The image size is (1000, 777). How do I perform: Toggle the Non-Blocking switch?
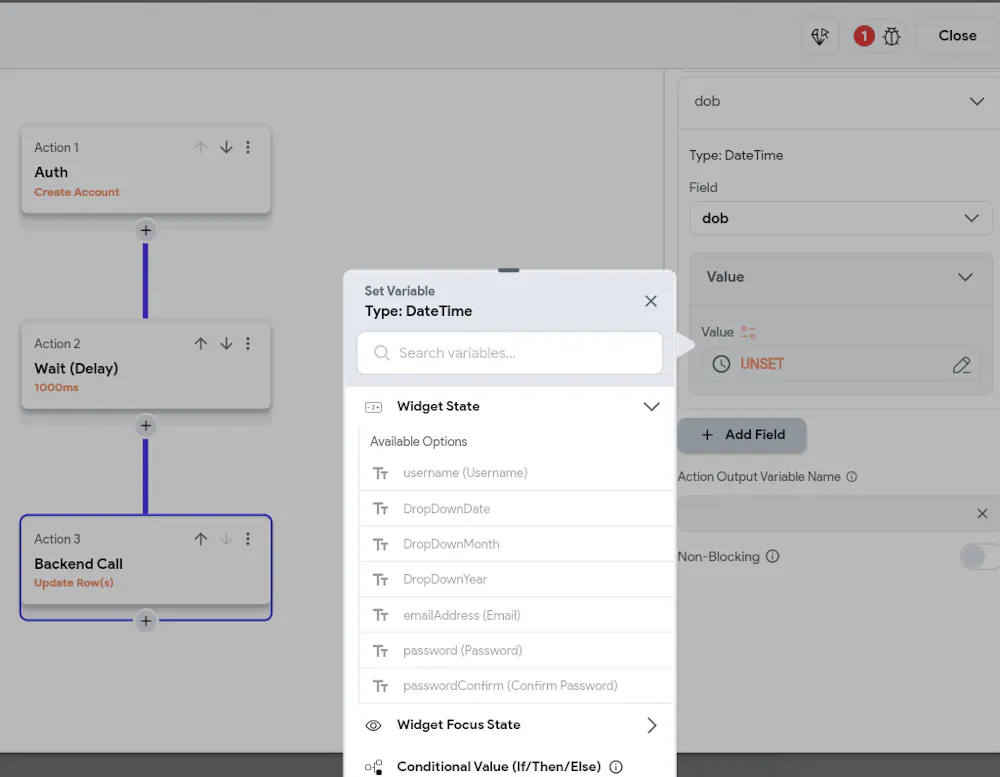point(979,556)
